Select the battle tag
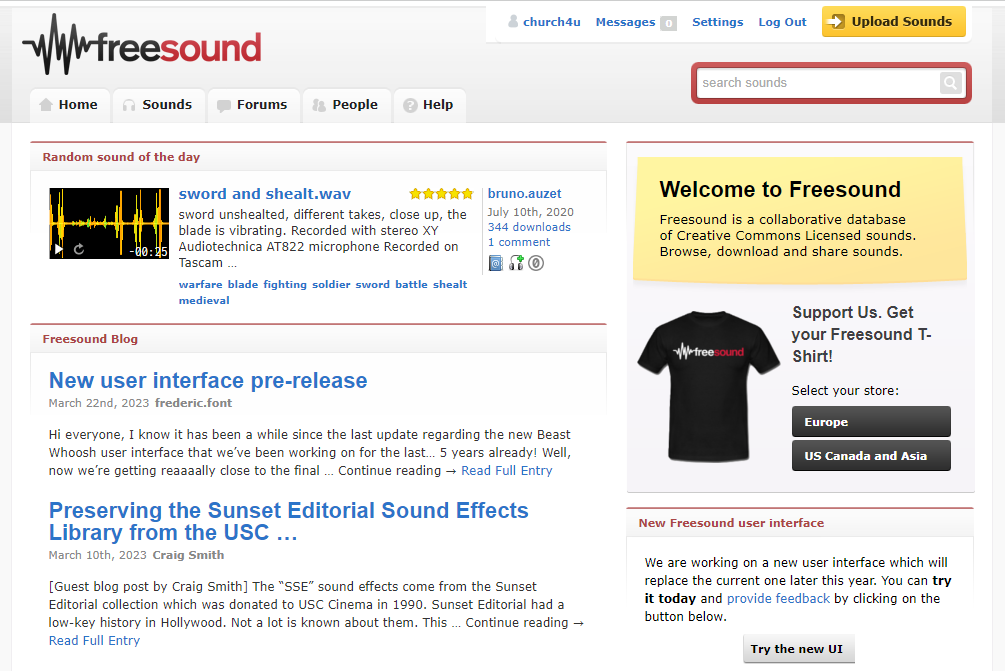Viewport: 1005px width, 671px height. [x=411, y=285]
